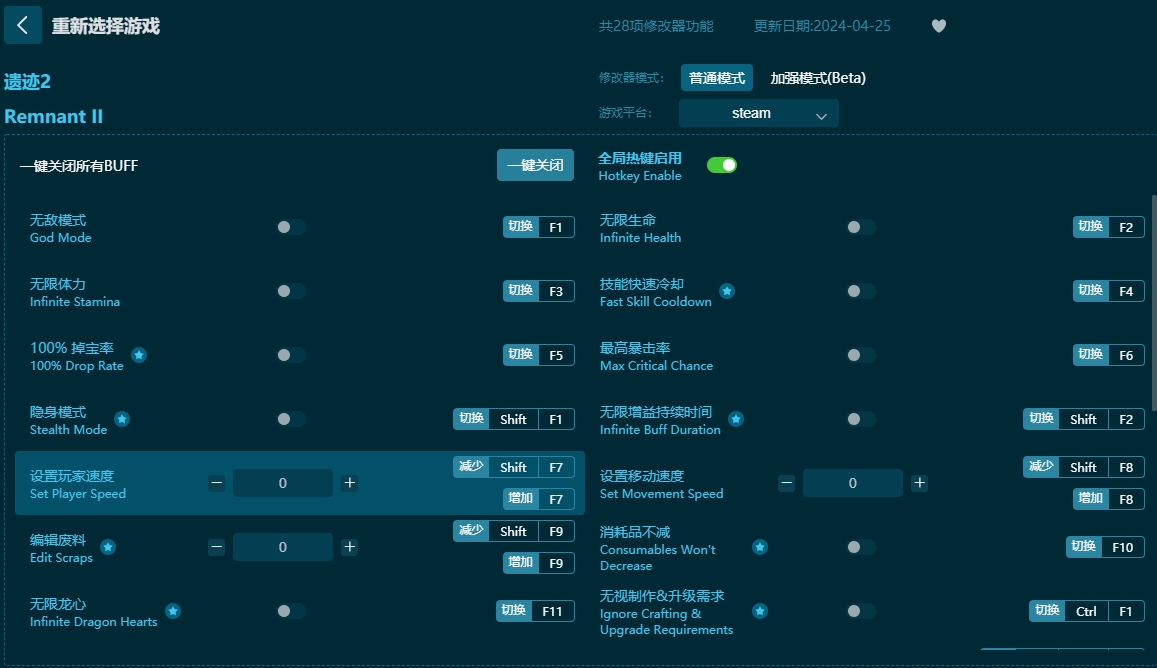The image size is (1157, 668).
Task: Go back with the arrow icon
Action: [22, 26]
